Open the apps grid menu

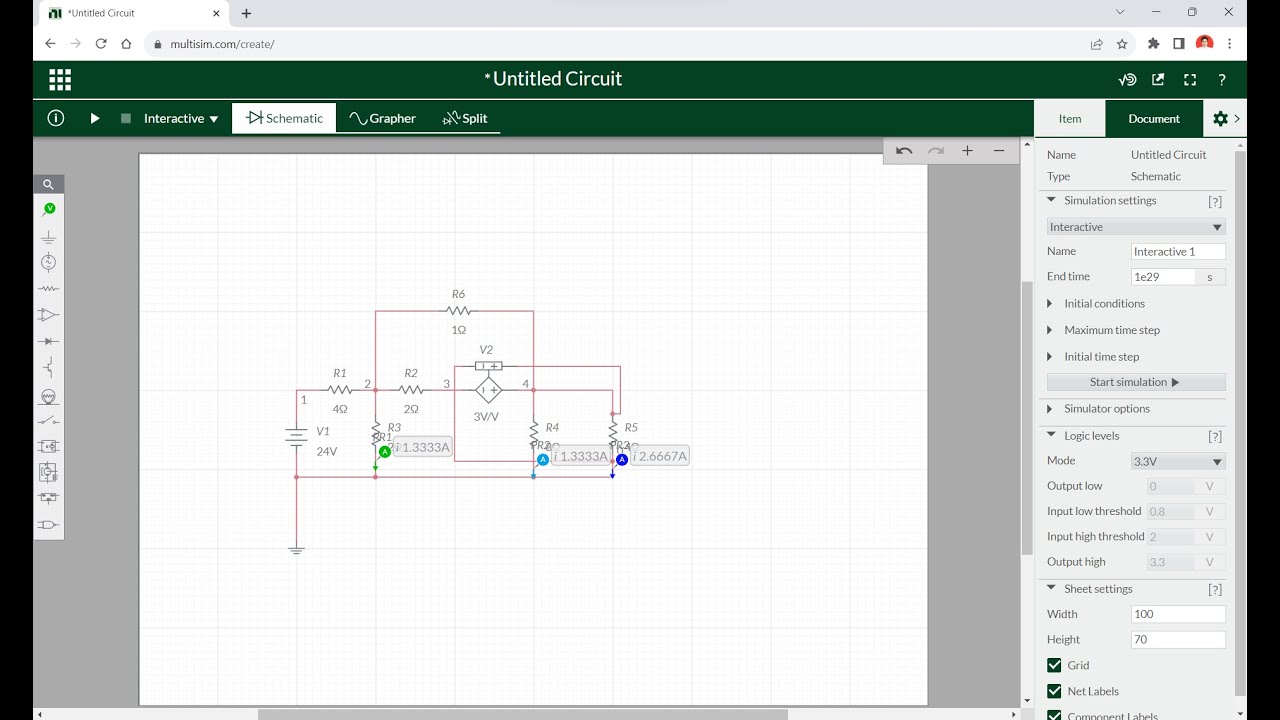(x=60, y=80)
